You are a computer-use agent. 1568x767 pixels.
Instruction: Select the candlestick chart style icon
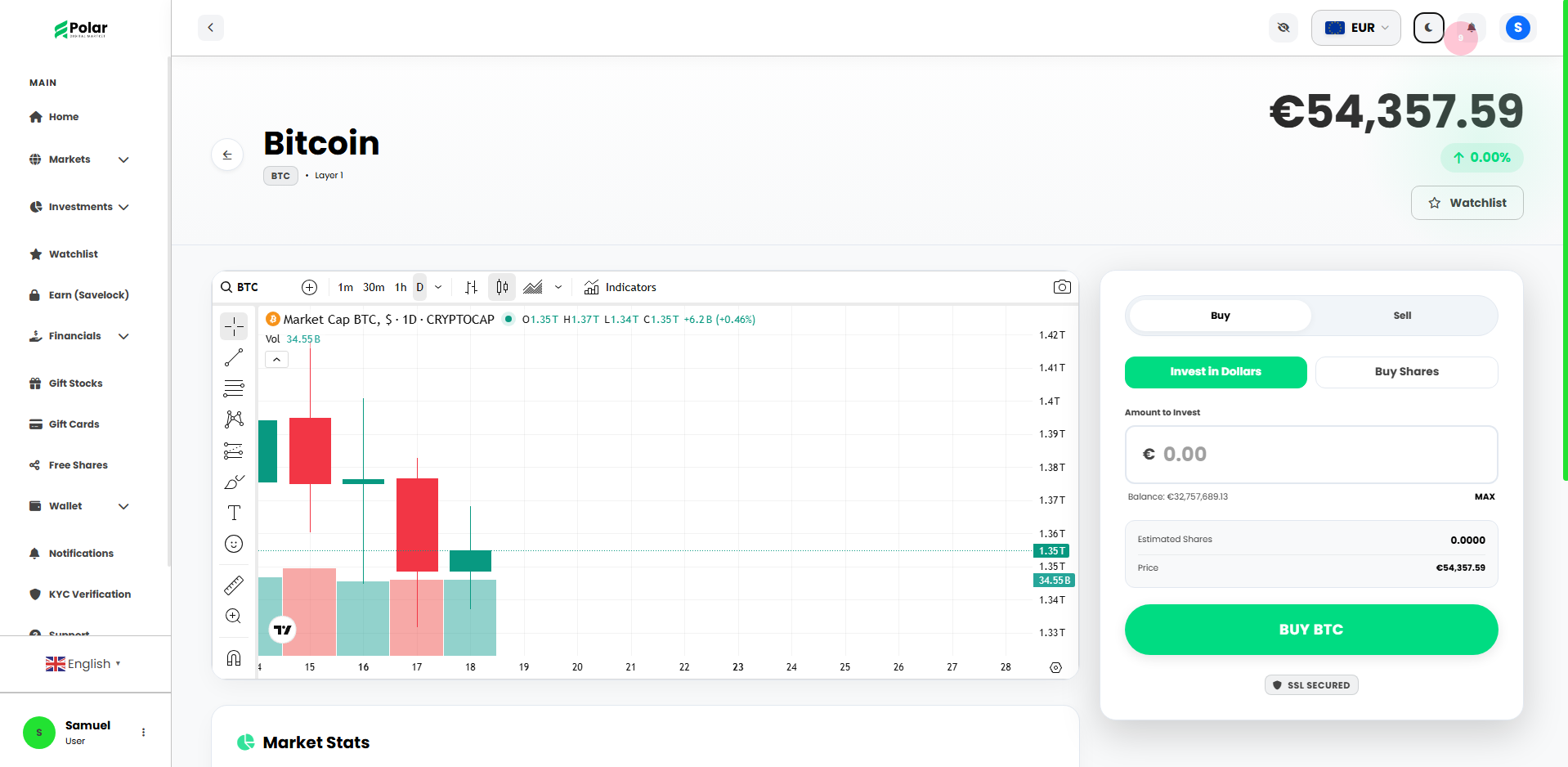tap(502, 287)
